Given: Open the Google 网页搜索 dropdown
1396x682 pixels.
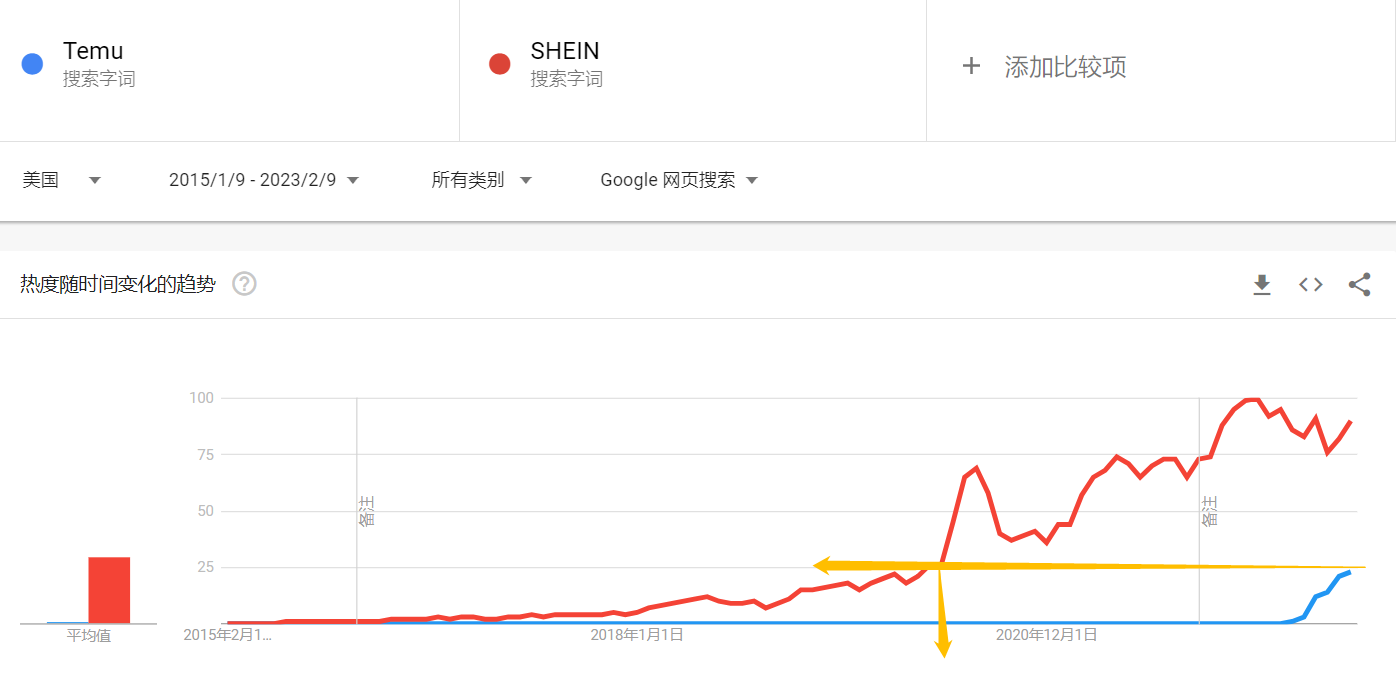Looking at the screenshot, I should pyautogui.click(x=679, y=180).
